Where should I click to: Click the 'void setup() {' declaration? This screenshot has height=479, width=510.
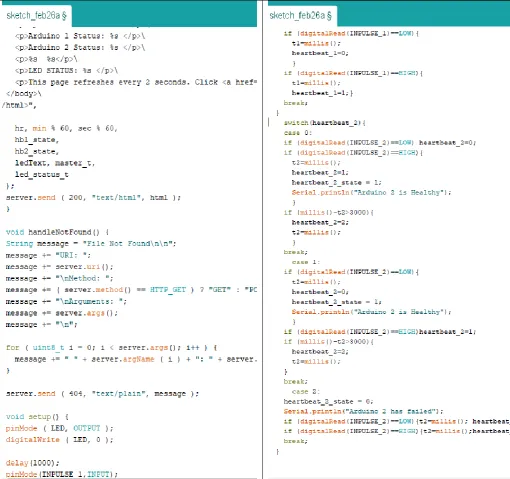point(37,417)
